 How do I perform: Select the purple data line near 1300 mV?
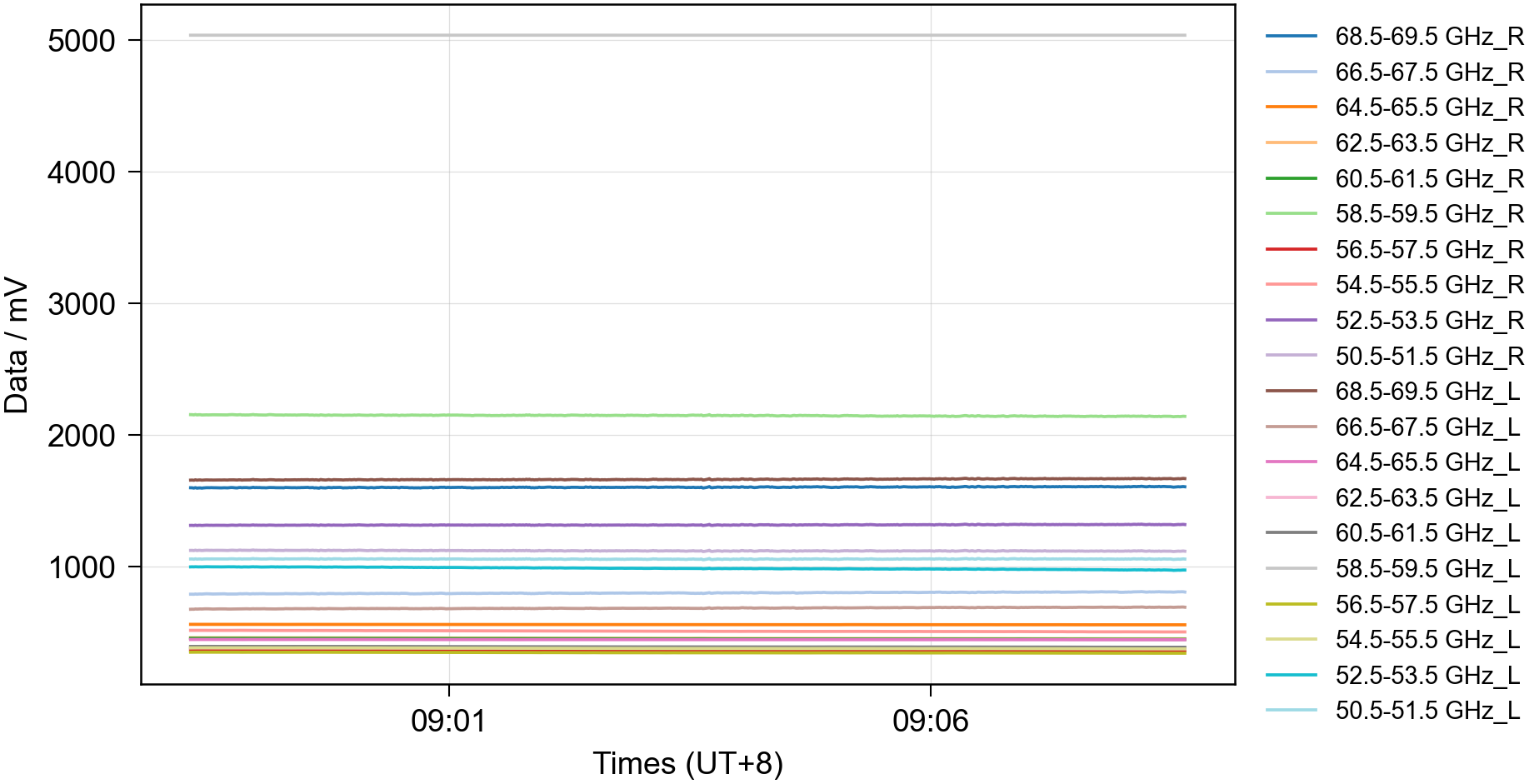[687, 525]
